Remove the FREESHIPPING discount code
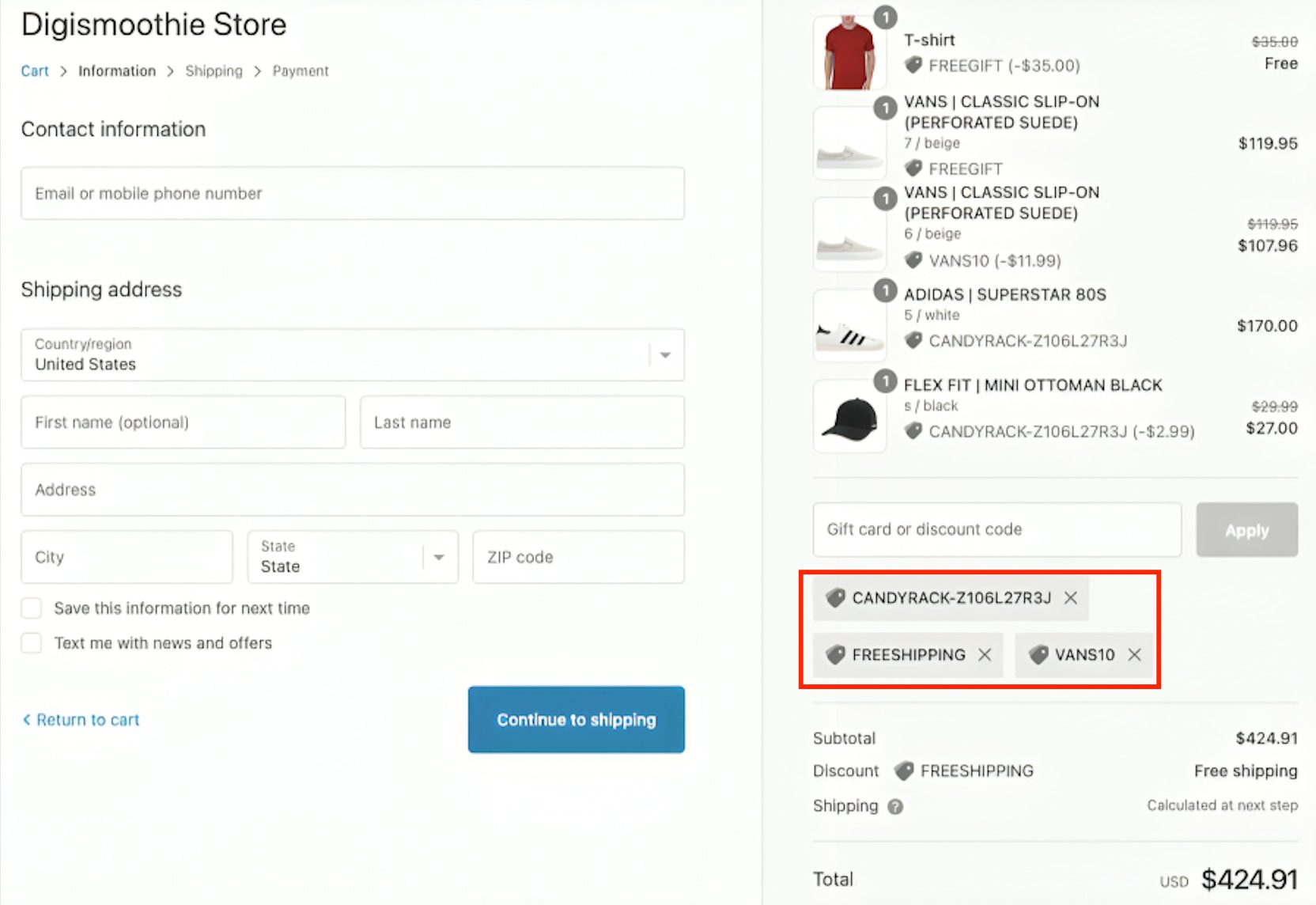Image resolution: width=1316 pixels, height=905 pixels. [985, 655]
